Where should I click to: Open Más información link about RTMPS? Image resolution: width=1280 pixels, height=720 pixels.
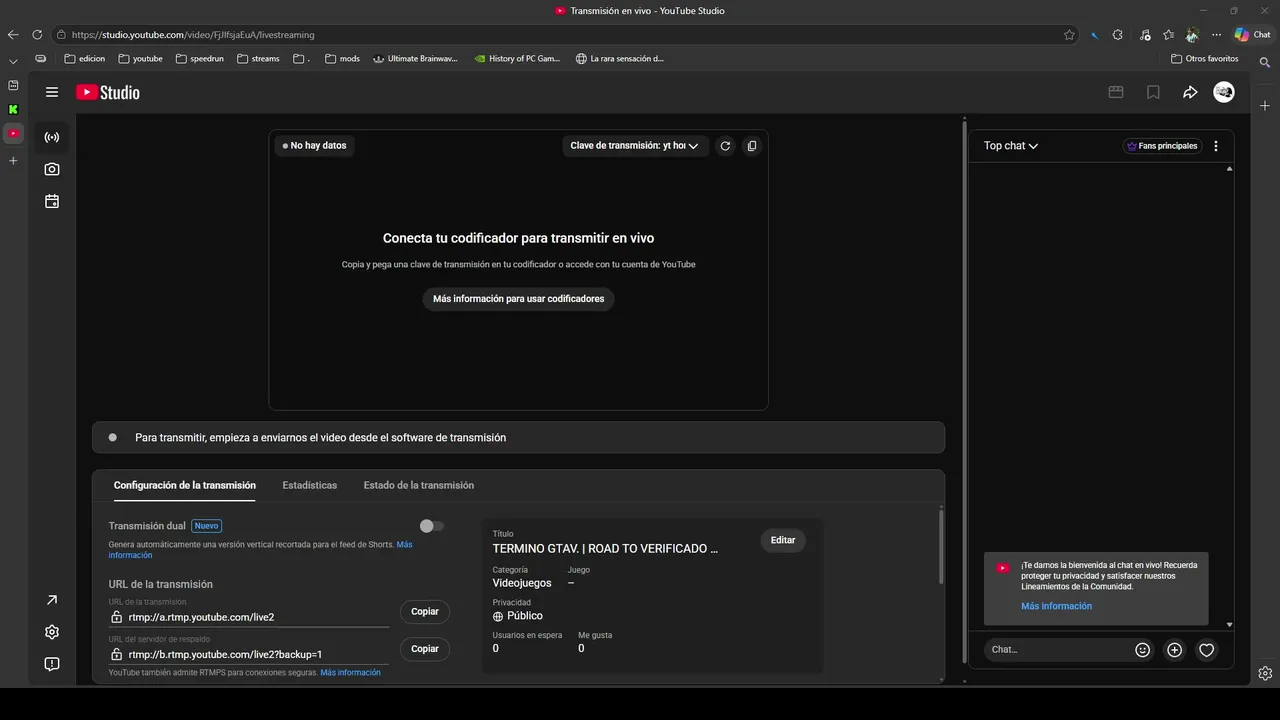[x=350, y=673]
